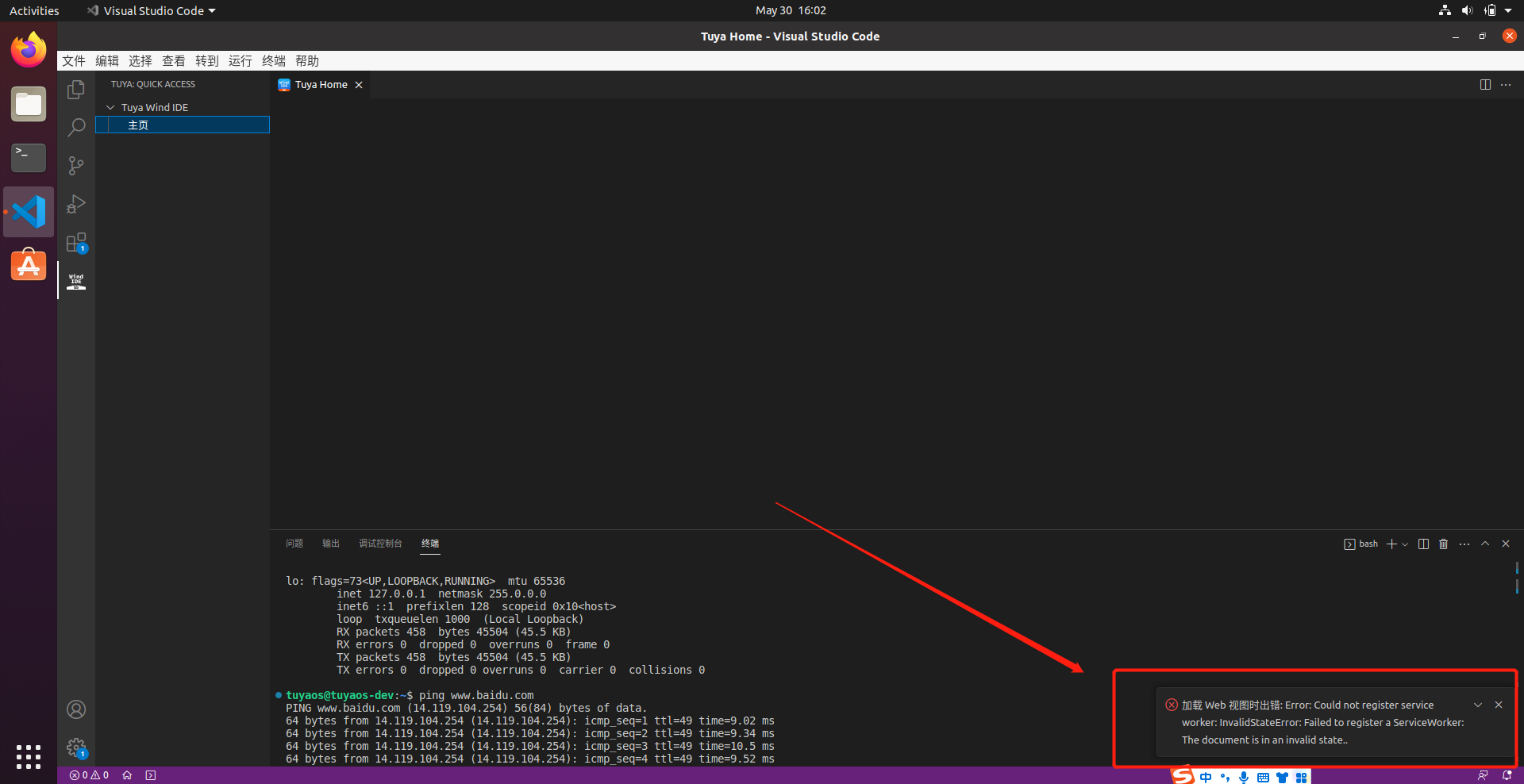Open Ubuntu Software from the dock

click(x=29, y=266)
